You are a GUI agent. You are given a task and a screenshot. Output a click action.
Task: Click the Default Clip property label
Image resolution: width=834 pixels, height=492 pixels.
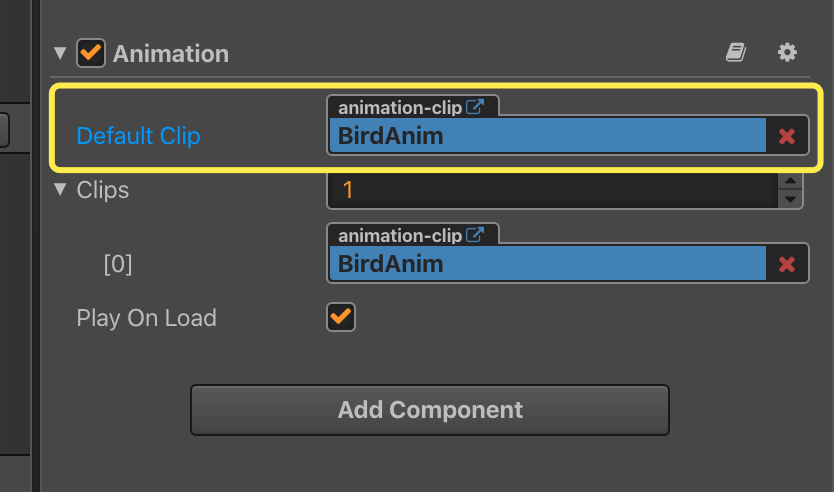[138, 136]
